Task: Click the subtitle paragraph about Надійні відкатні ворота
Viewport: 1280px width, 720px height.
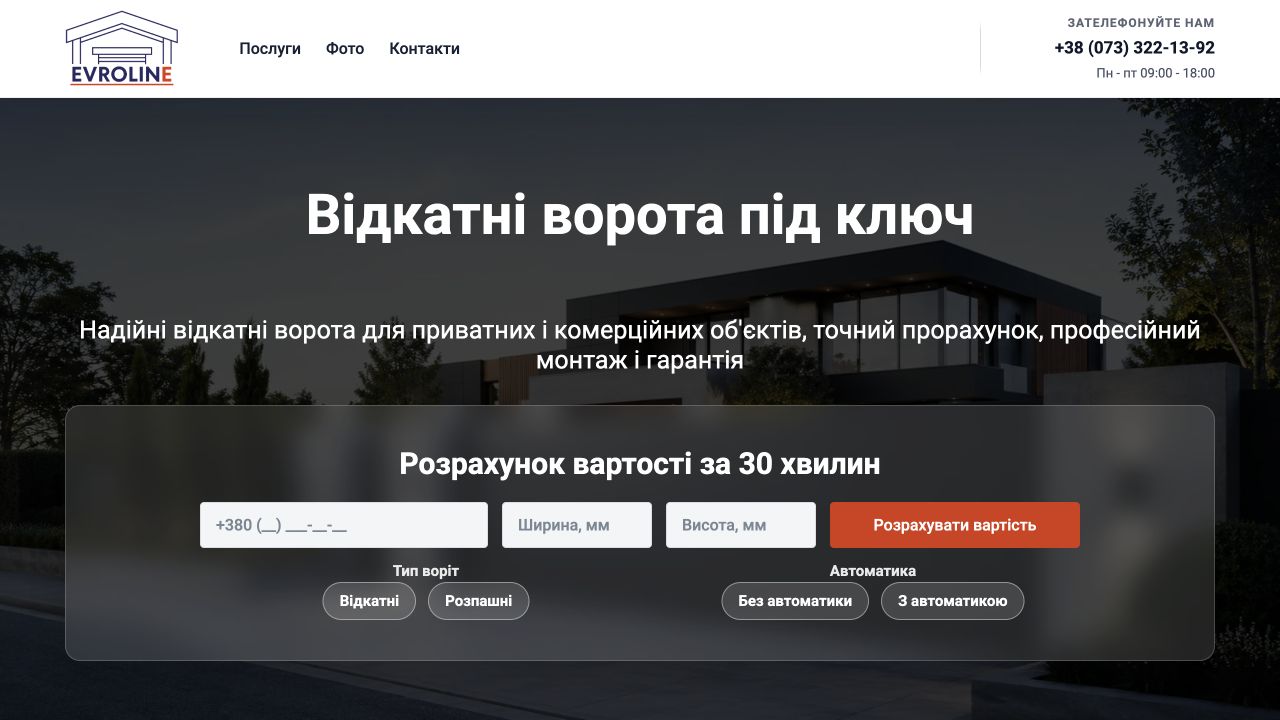Action: (640, 345)
